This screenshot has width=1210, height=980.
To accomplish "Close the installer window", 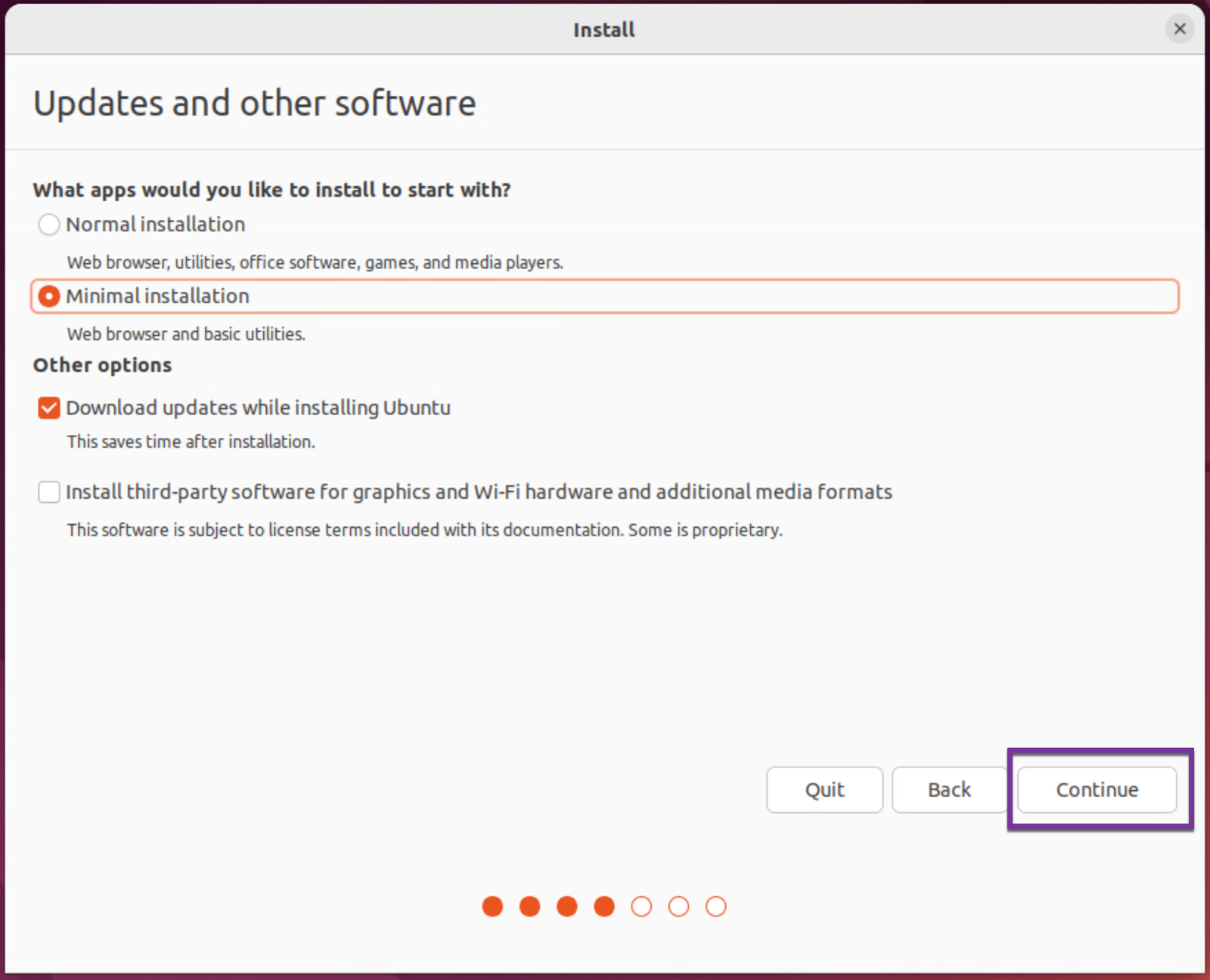I will click(x=1179, y=29).
